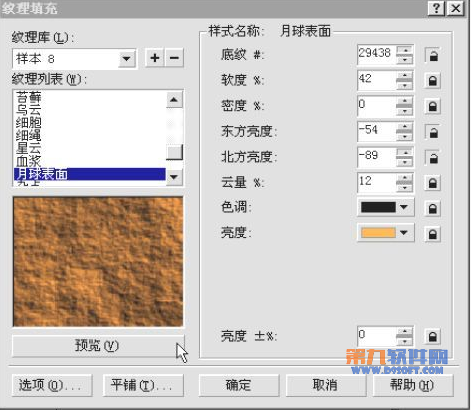Click the black 色调 color swatch
Image resolution: width=471 pixels, height=410 pixels.
[378, 207]
